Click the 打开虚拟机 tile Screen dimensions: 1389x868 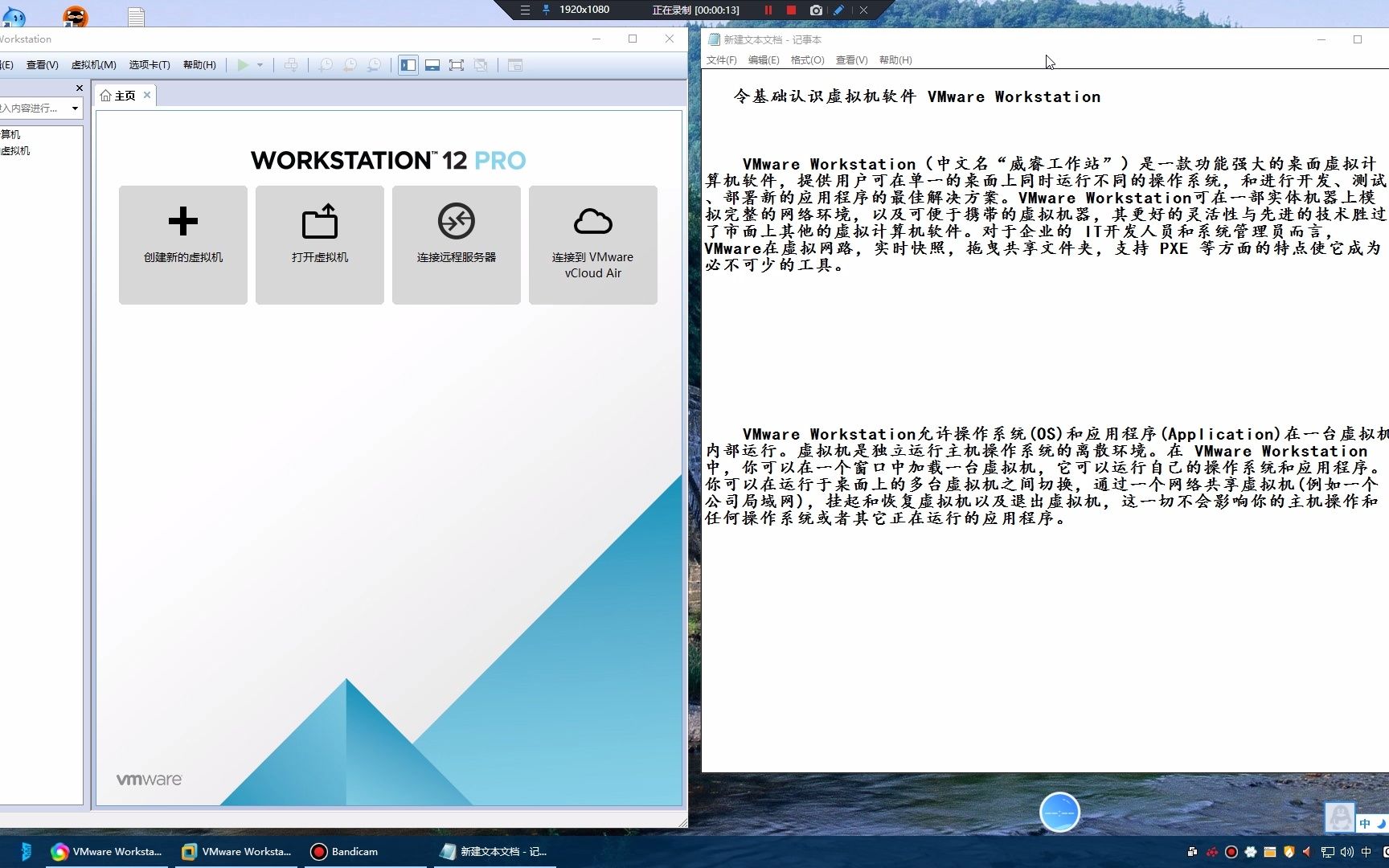point(320,245)
